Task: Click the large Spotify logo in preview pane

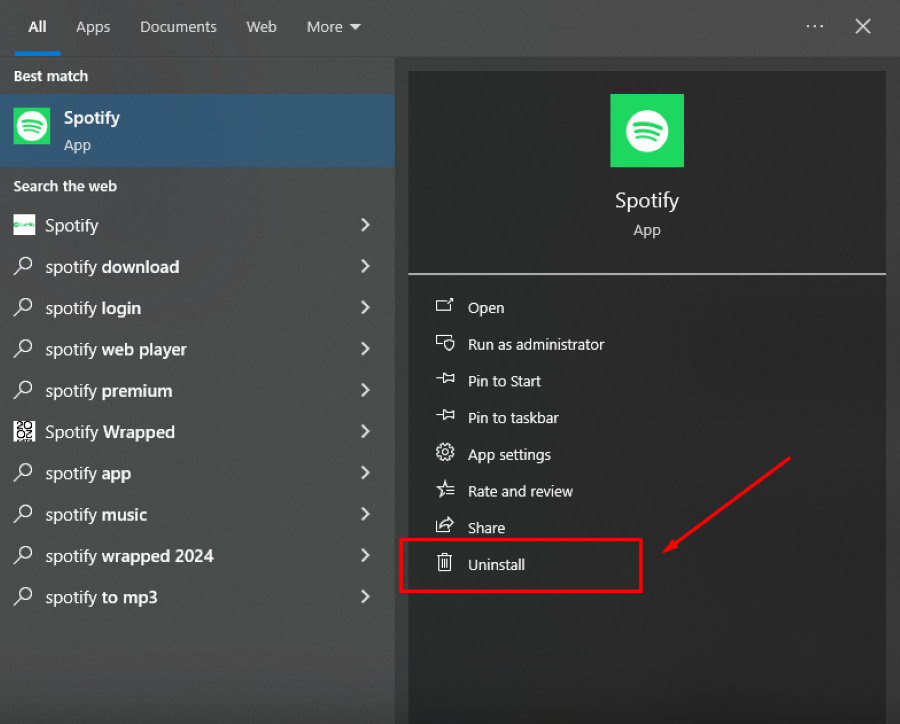Action: coord(647,130)
